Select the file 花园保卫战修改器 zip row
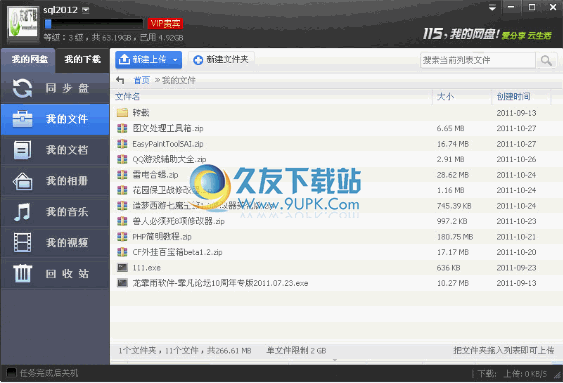This screenshot has height=383, width=563. [x=336, y=190]
